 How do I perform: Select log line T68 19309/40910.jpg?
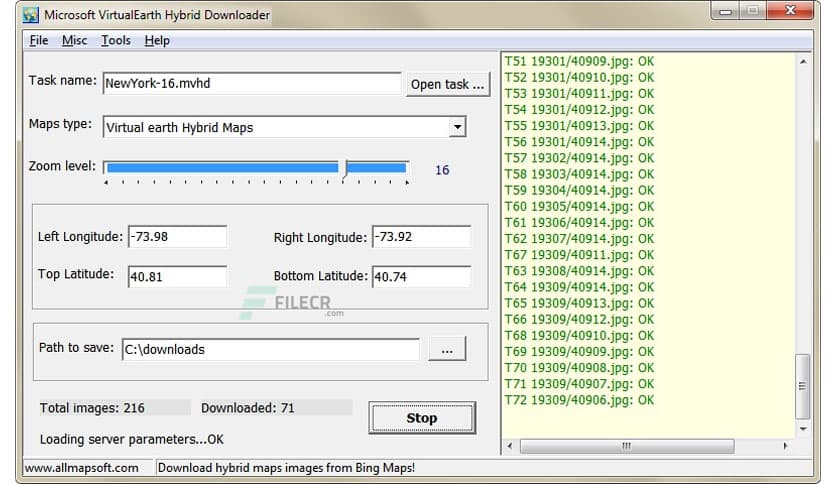(x=579, y=336)
